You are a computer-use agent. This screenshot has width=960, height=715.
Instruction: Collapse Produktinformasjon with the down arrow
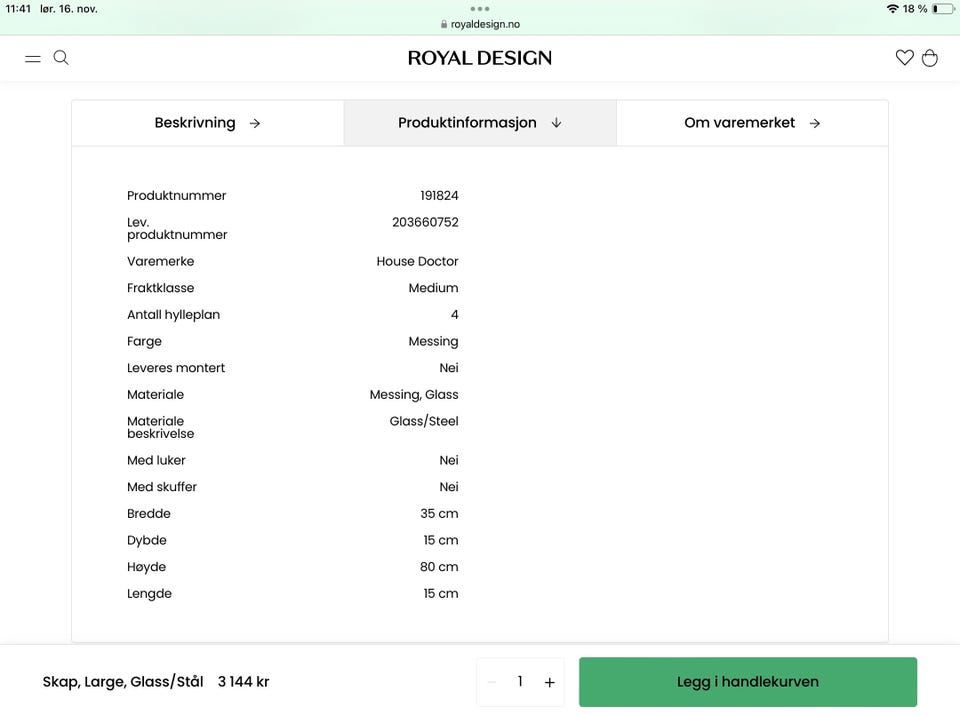[557, 123]
